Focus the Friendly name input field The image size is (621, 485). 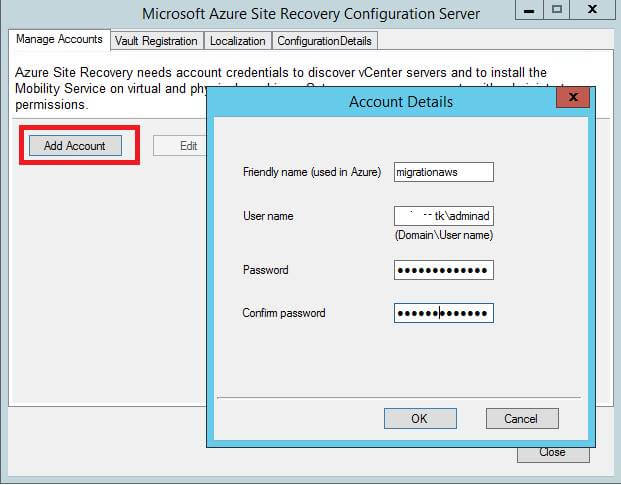tap(444, 172)
